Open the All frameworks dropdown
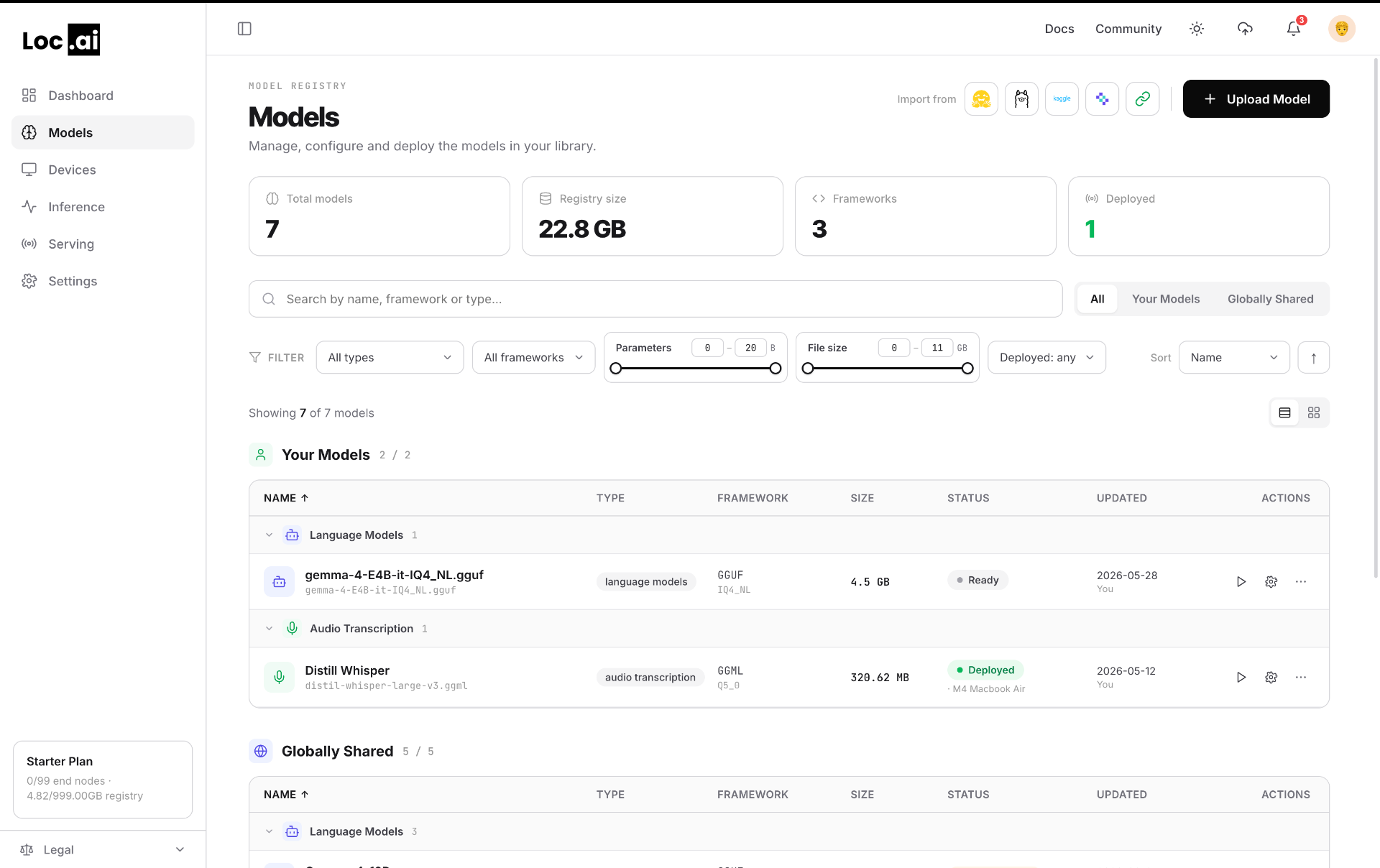This screenshot has height=868, width=1380. pyautogui.click(x=533, y=357)
